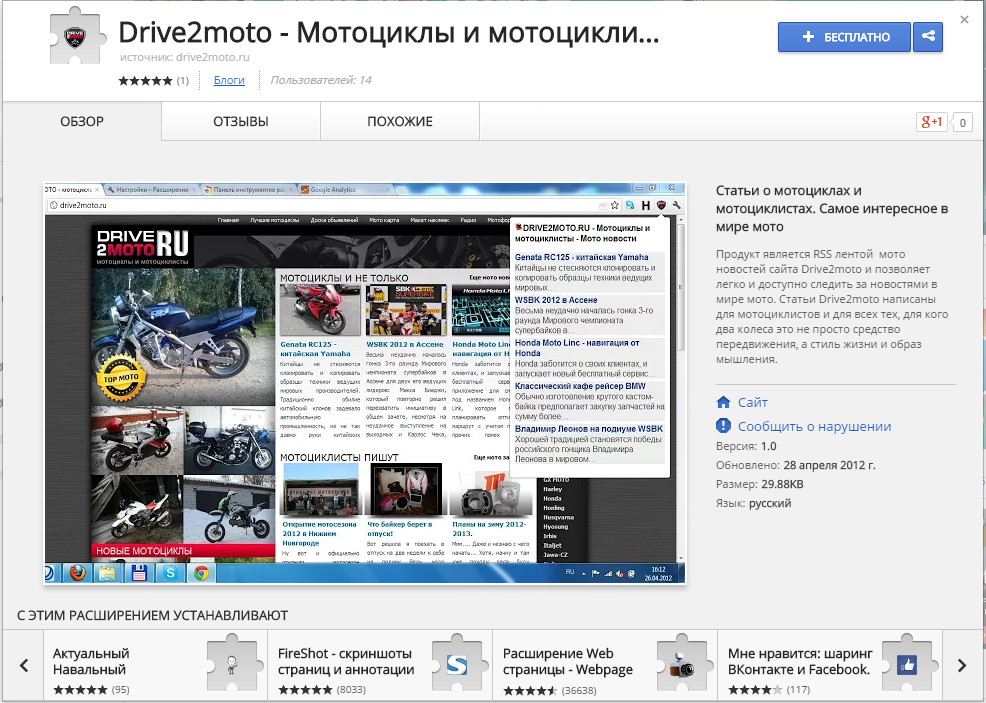Open the Блоги category link
Screen dimensions: 986x703
tap(229, 80)
